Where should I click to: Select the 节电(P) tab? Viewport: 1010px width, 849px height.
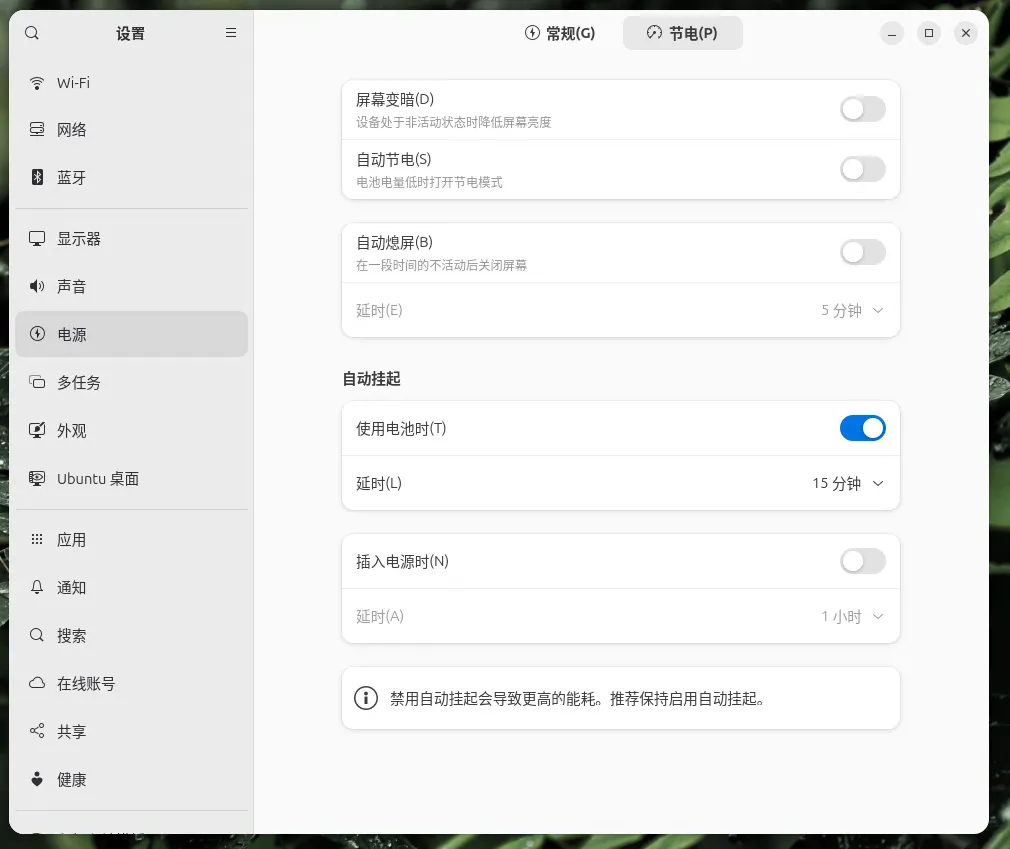(x=682, y=33)
